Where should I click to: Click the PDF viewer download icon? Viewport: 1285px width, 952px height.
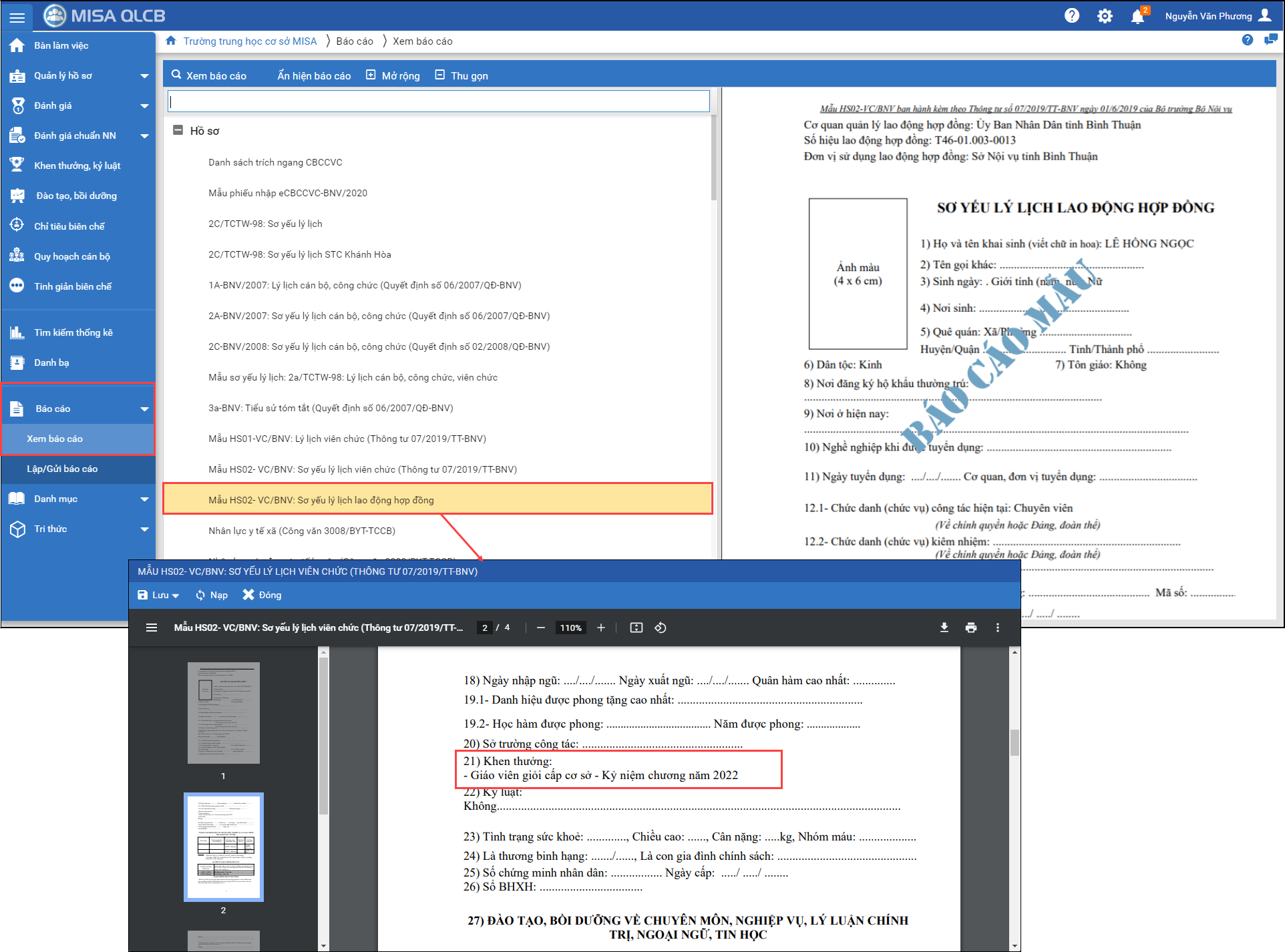pyautogui.click(x=944, y=628)
